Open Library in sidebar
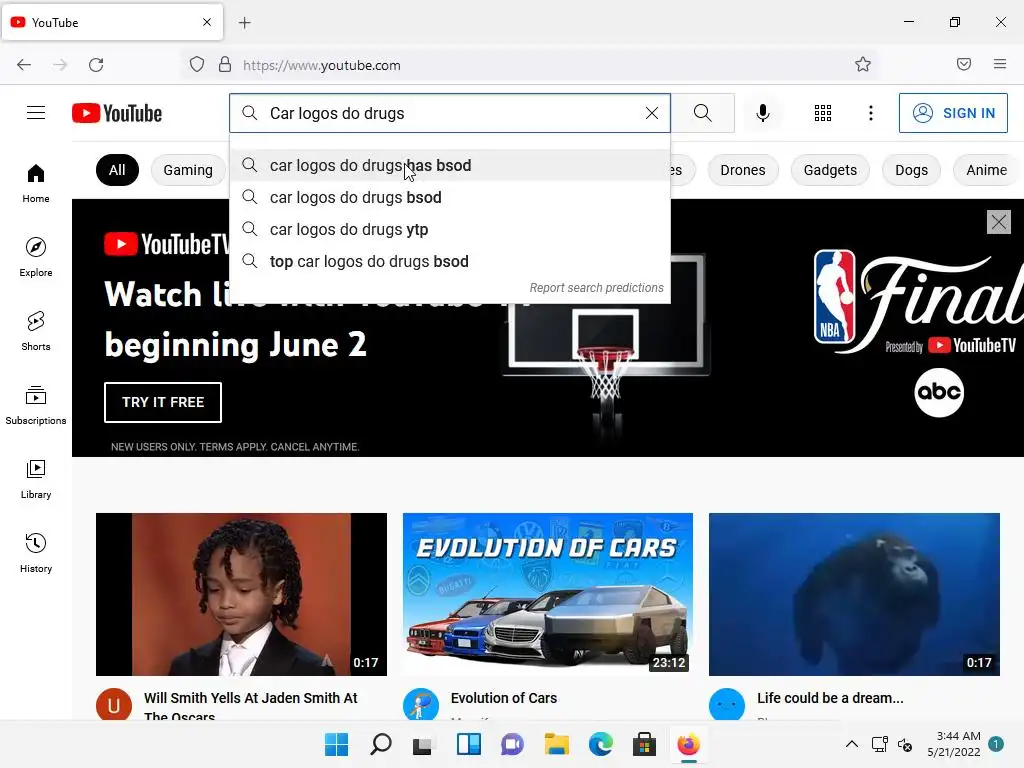 click(x=36, y=479)
